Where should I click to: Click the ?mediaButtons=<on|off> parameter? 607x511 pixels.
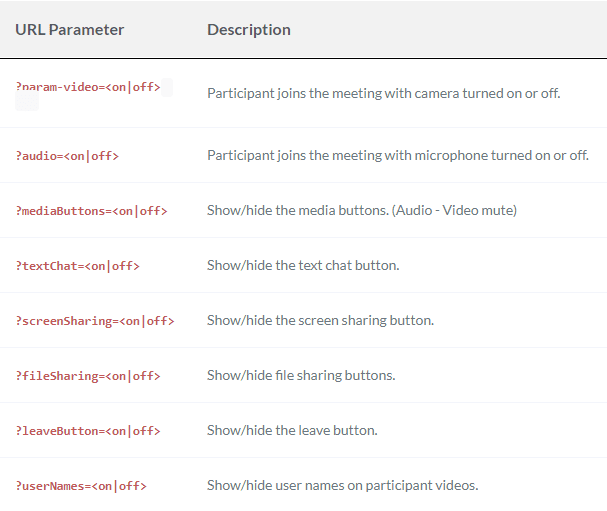91,211
